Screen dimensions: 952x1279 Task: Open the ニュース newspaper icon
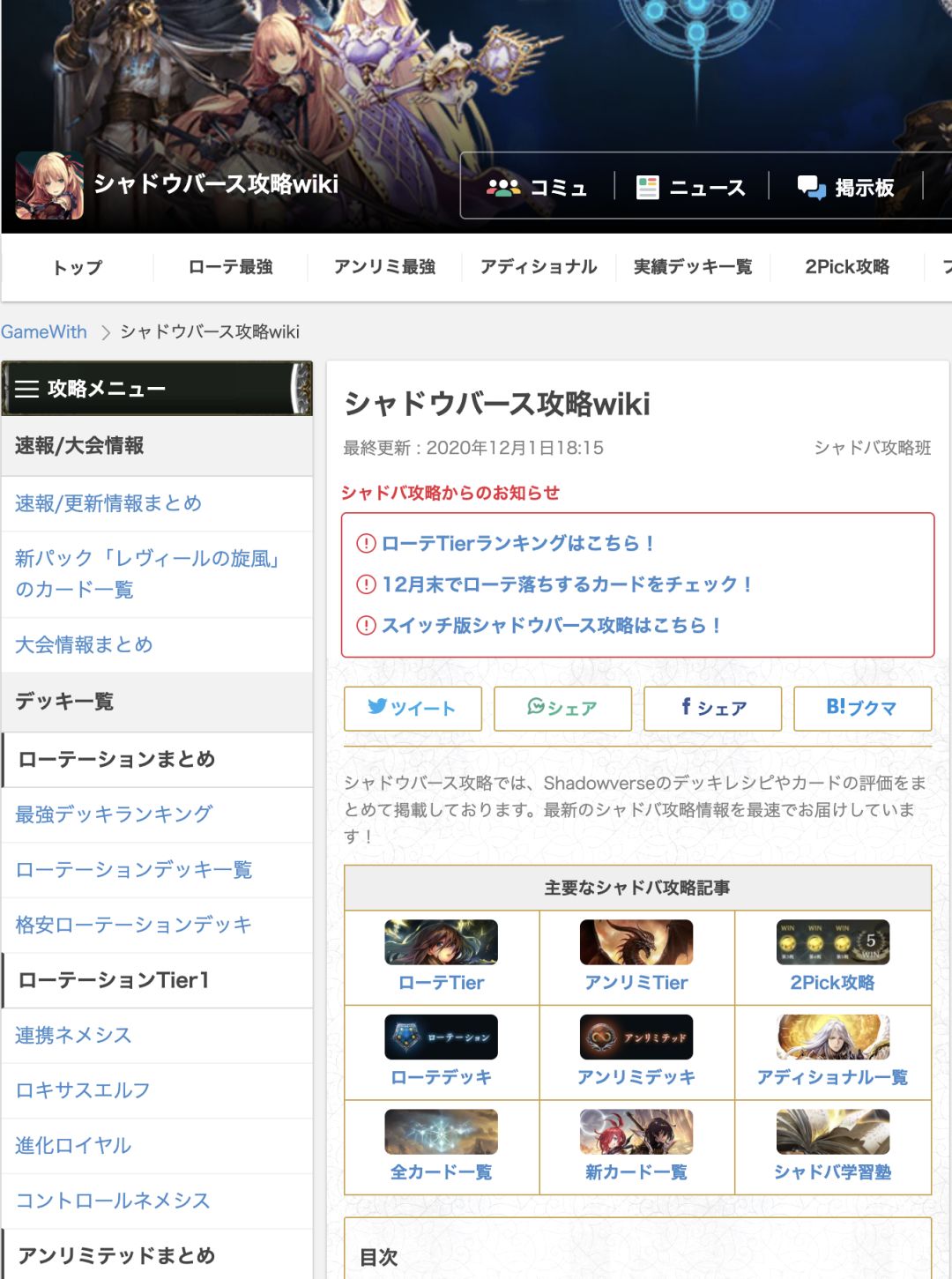[648, 188]
